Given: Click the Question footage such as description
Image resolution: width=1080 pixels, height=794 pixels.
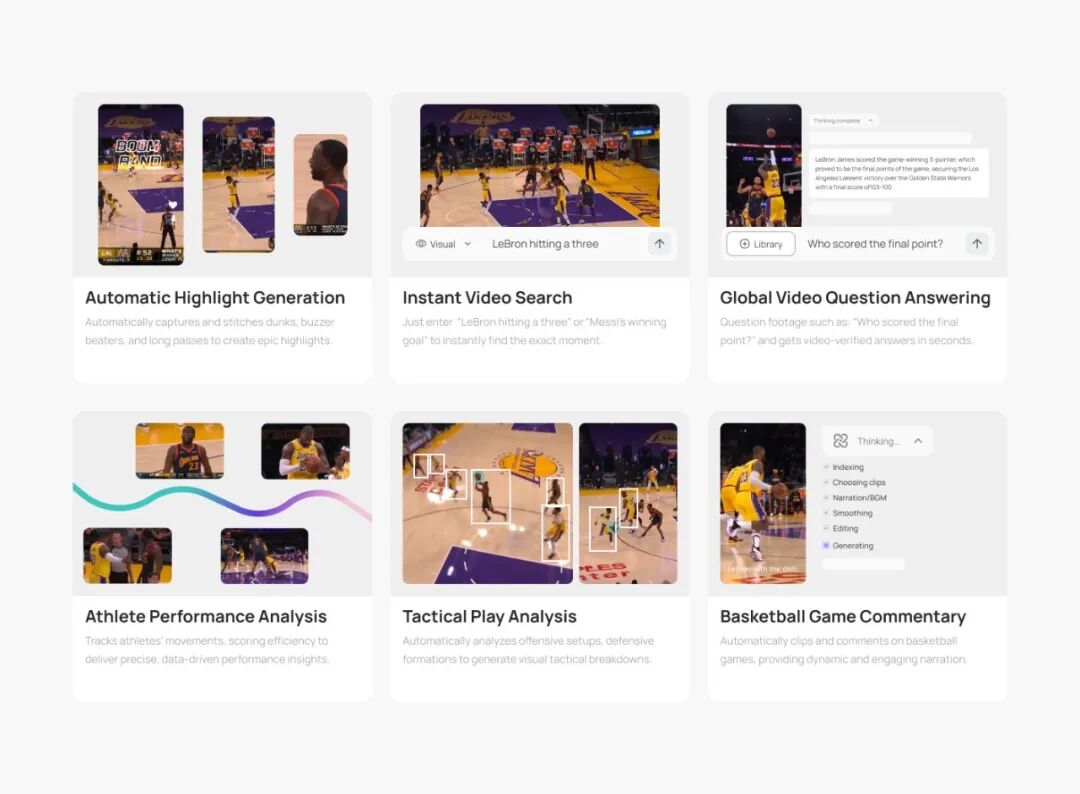Looking at the screenshot, I should click(x=846, y=331).
